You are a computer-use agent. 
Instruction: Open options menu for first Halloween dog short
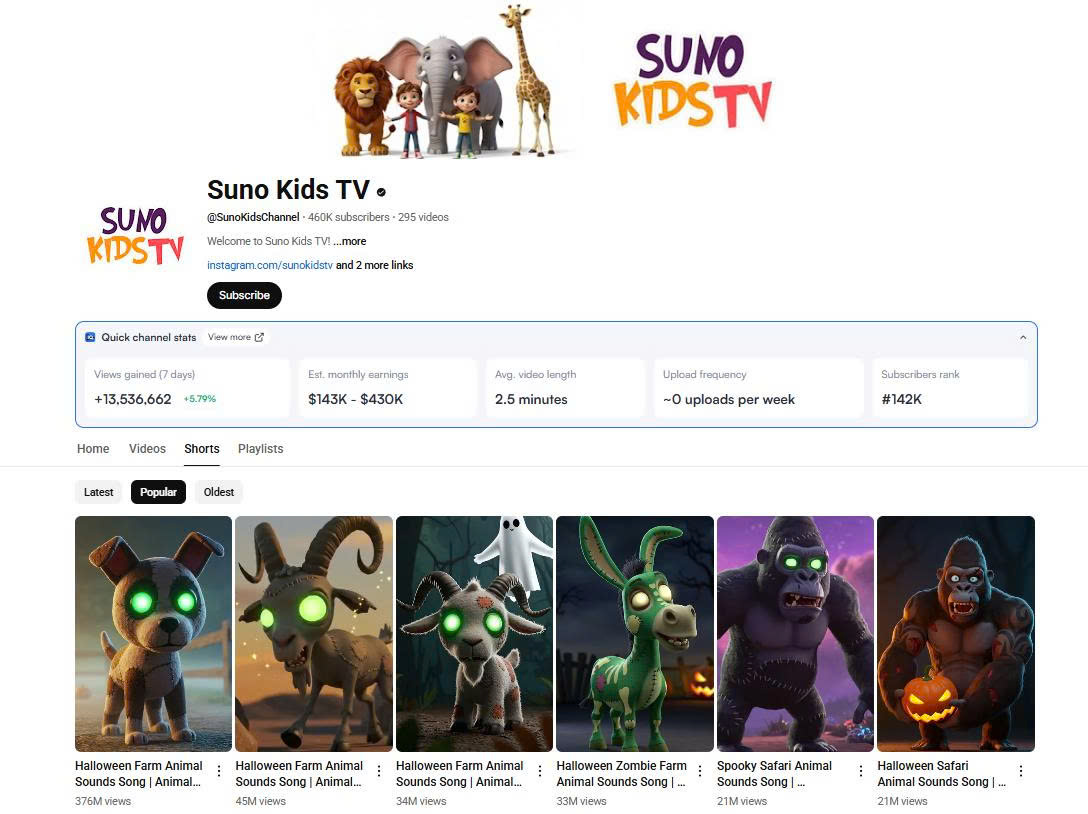pos(219,771)
